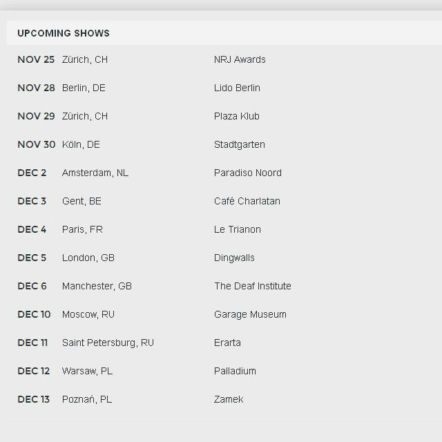
Task: Click the Paradiso Noord venue
Action: [248, 173]
